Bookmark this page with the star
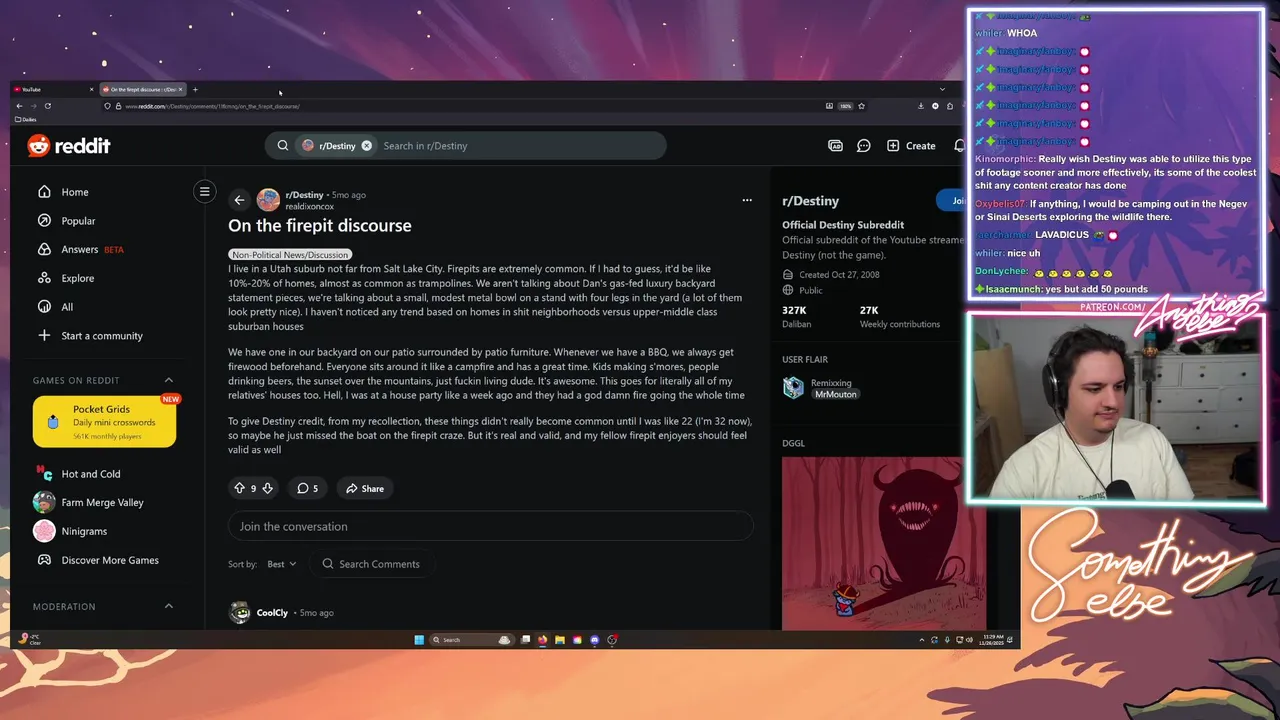This screenshot has width=1280, height=720. (861, 106)
